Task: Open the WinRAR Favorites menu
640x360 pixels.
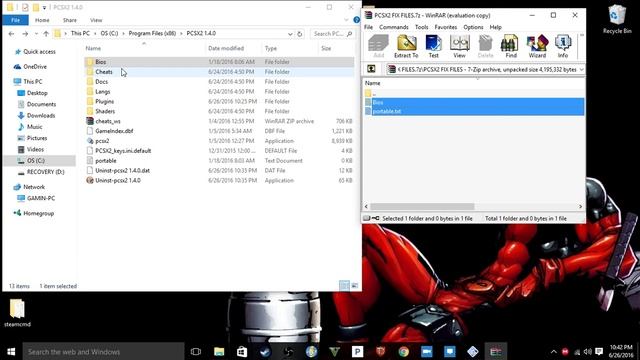Action: point(445,27)
